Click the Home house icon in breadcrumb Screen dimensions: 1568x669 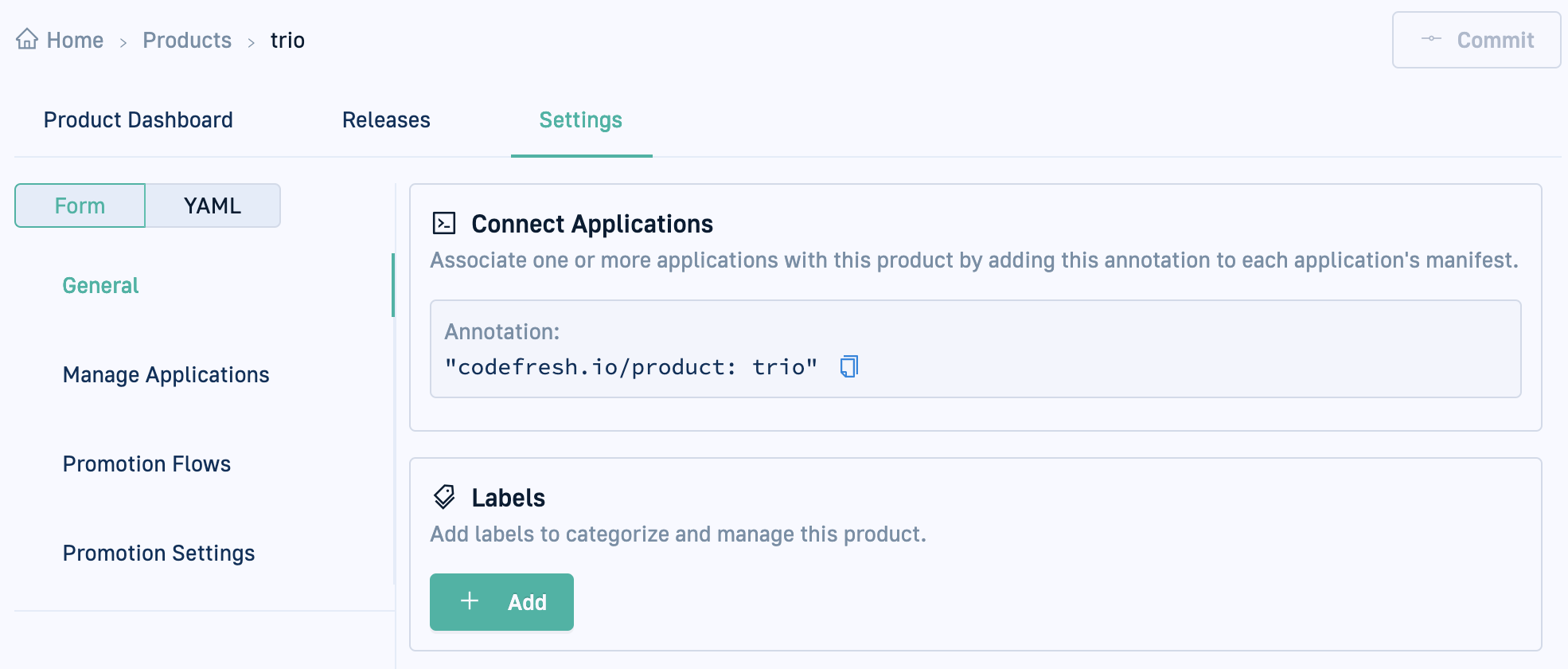pyautogui.click(x=27, y=39)
